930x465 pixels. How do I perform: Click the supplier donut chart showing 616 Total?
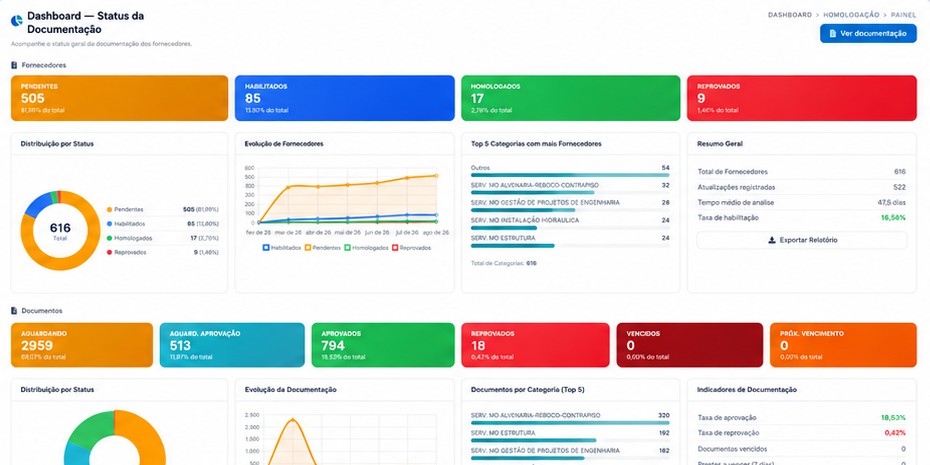(60, 231)
